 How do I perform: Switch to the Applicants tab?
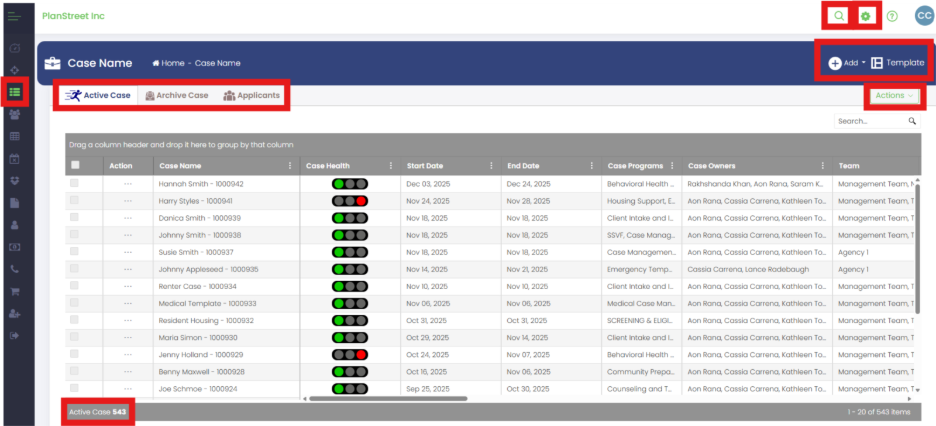pyautogui.click(x=251, y=95)
